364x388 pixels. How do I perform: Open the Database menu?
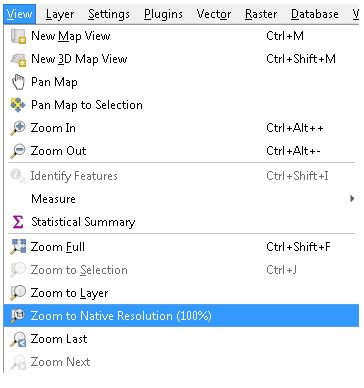315,14
